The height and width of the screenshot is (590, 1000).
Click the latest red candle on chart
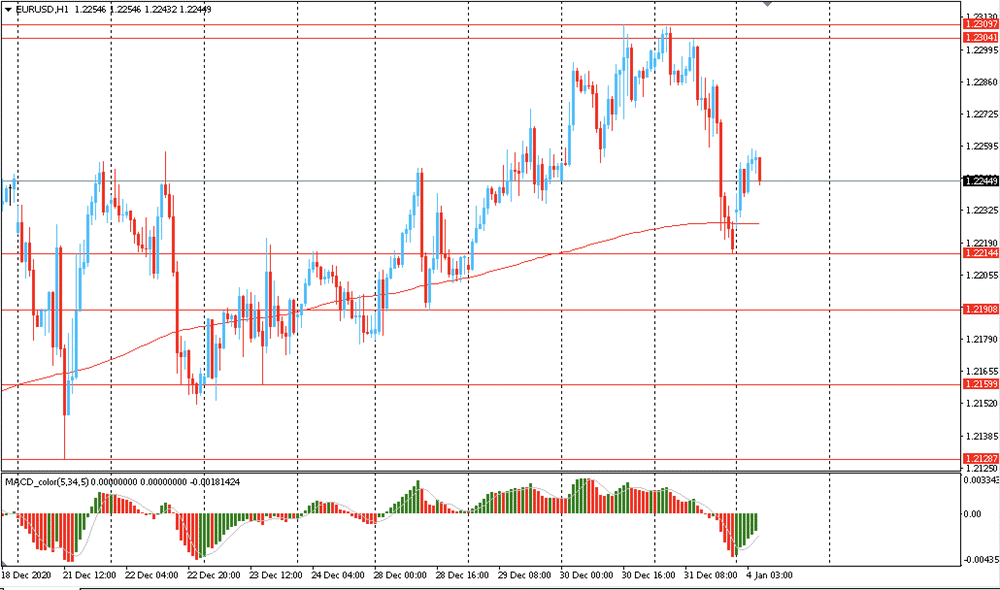(760, 170)
